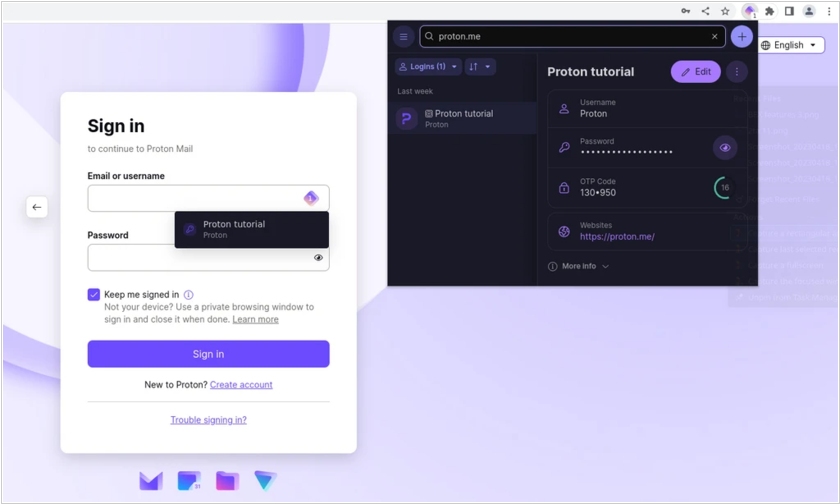The width and height of the screenshot is (840, 504).
Task: Open the Logins (1) filter dropdown
Action: [x=428, y=66]
